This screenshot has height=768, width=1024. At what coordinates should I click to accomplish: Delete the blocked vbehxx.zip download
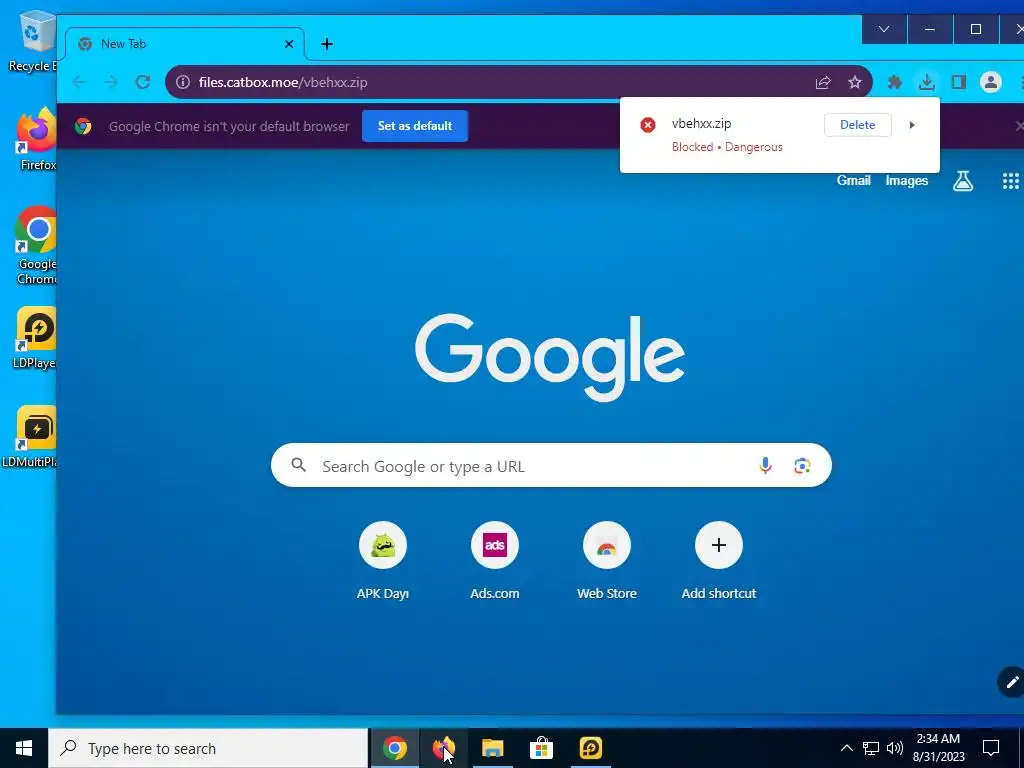click(x=857, y=125)
